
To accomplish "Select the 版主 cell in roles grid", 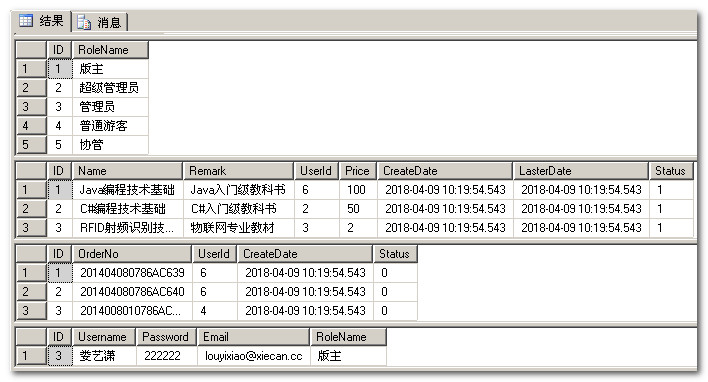I will (x=110, y=69).
